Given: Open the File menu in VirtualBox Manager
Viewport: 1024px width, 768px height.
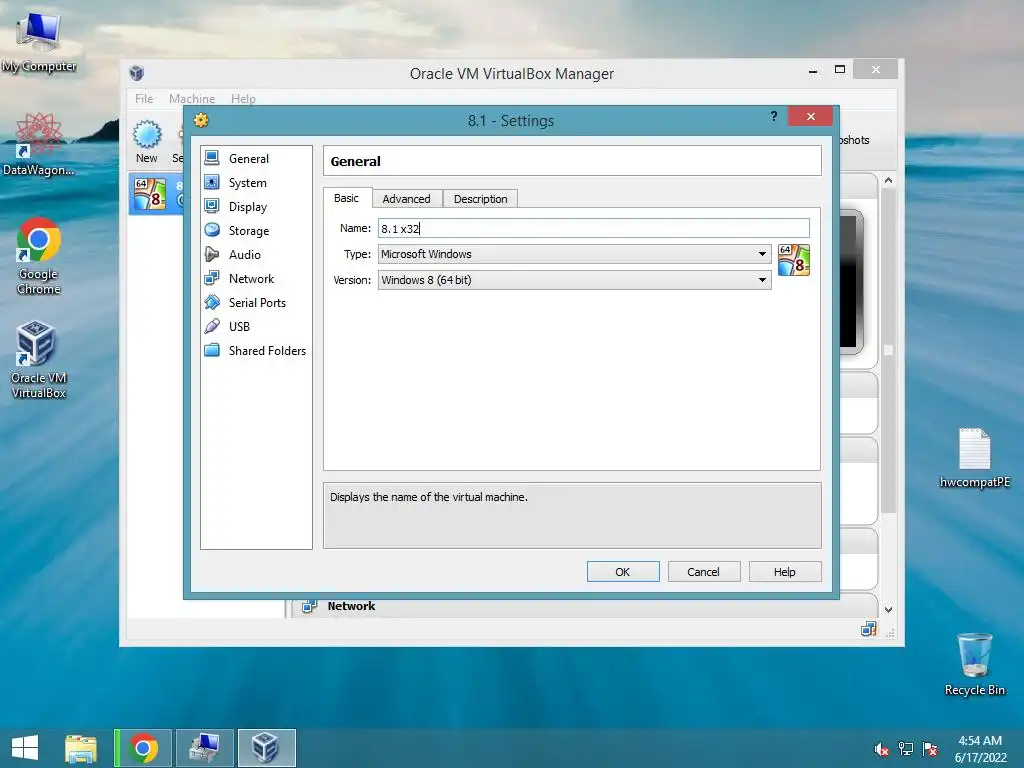Looking at the screenshot, I should pos(144,99).
